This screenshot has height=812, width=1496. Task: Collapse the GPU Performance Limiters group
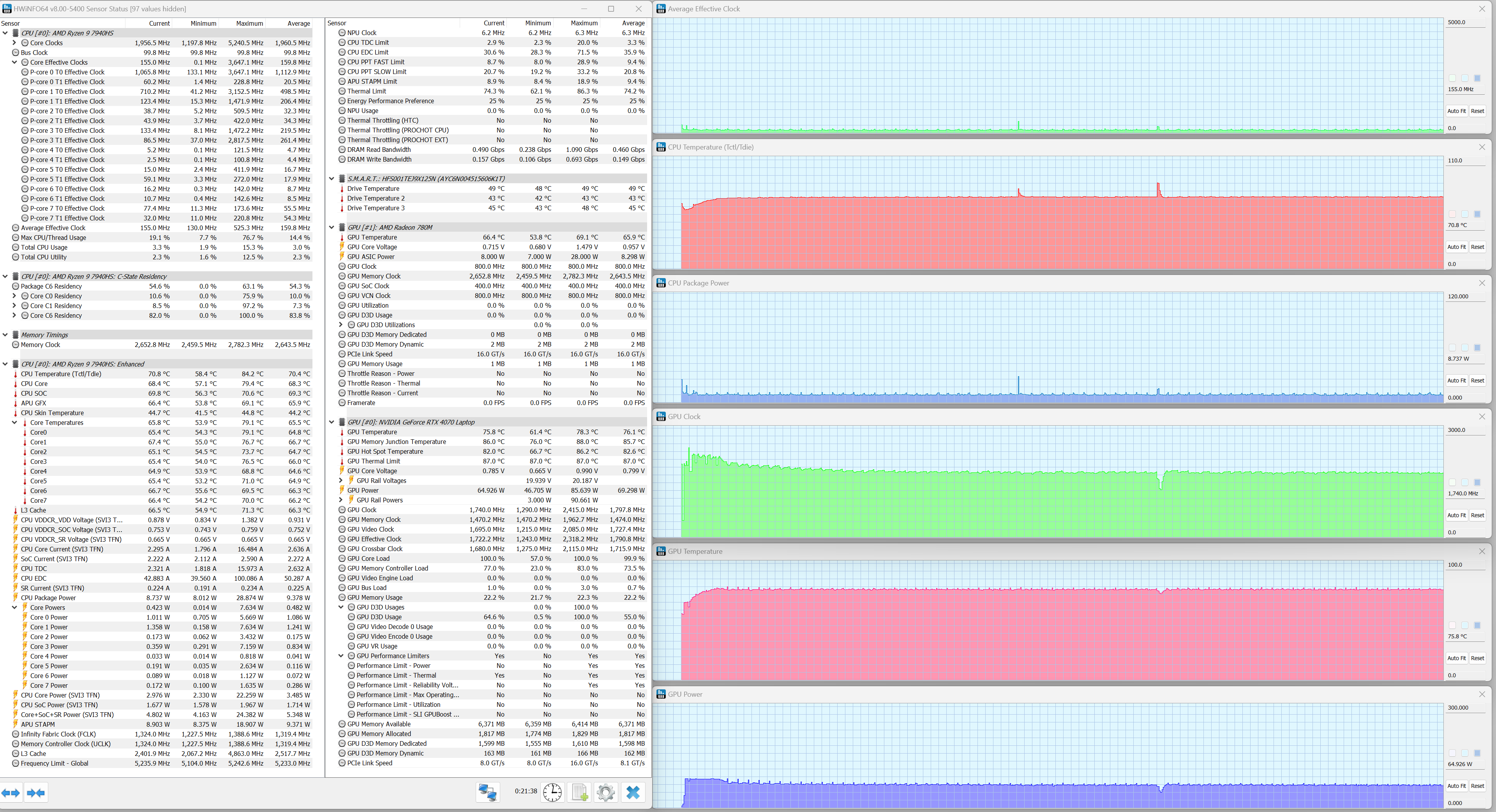[x=341, y=656]
